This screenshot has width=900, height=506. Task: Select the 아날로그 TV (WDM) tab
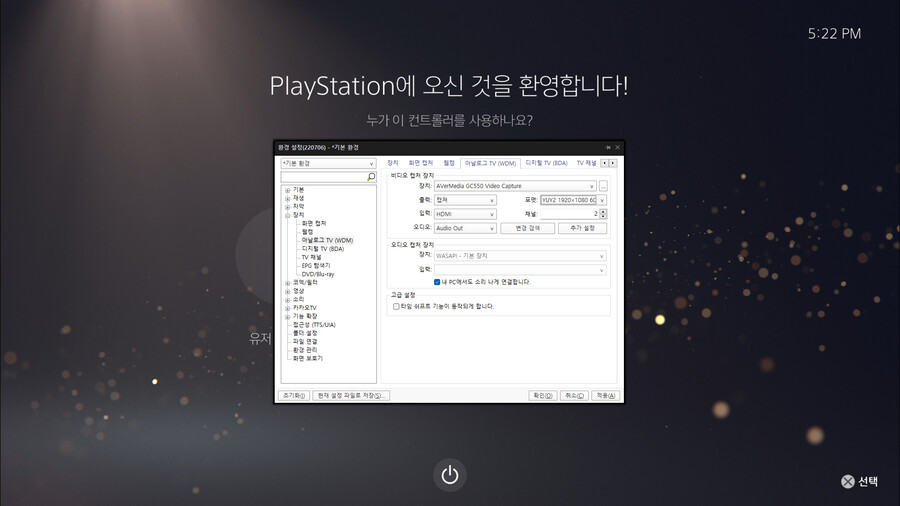[490, 164]
